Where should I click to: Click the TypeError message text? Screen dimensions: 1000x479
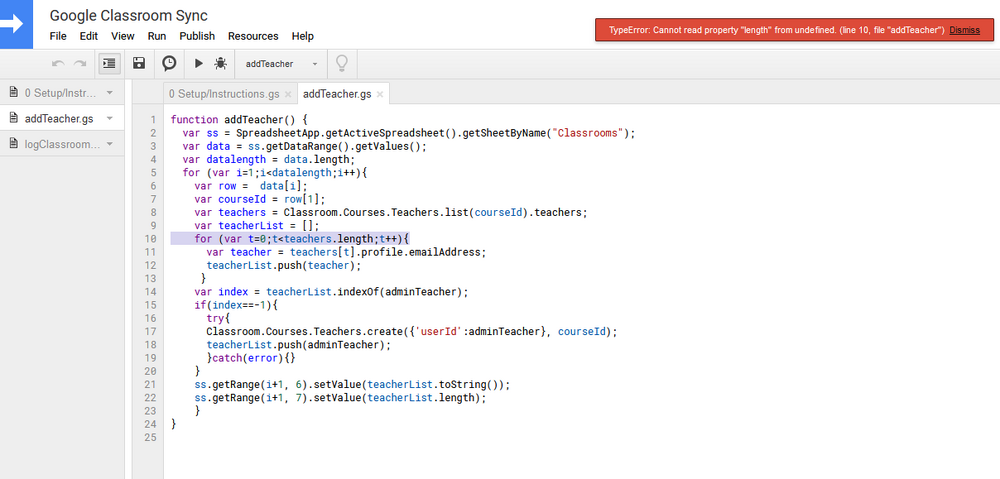pos(776,30)
